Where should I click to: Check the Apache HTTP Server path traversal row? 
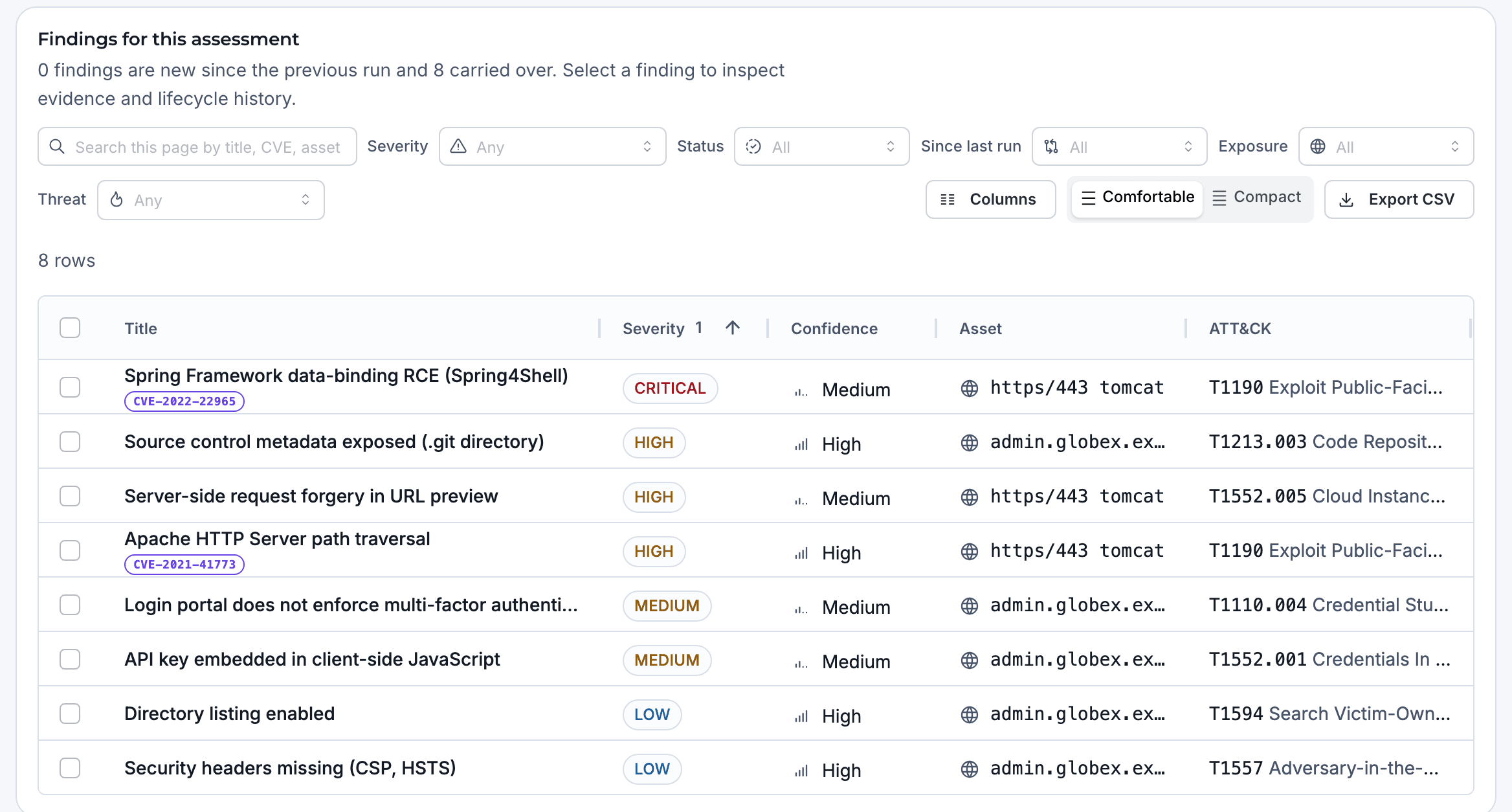pyautogui.click(x=70, y=550)
